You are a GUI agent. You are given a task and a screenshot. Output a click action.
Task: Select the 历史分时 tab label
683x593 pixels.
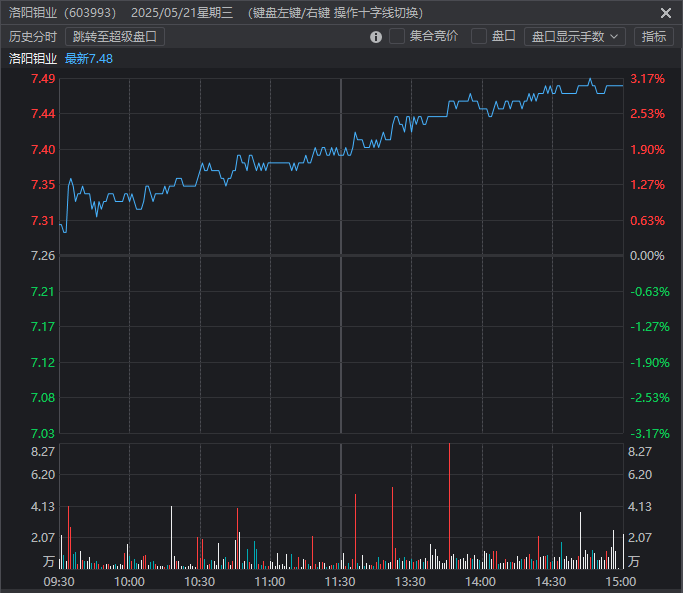tap(32, 37)
